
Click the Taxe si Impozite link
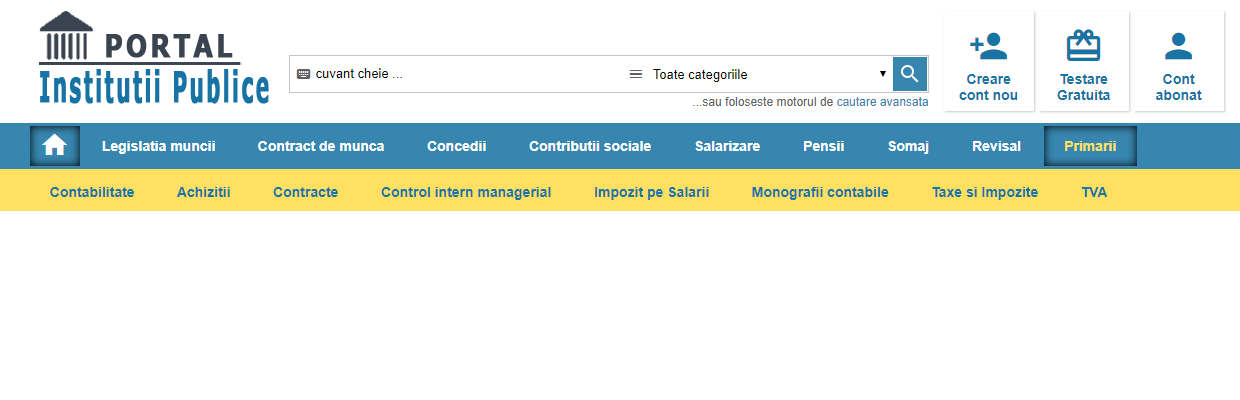[x=985, y=192]
